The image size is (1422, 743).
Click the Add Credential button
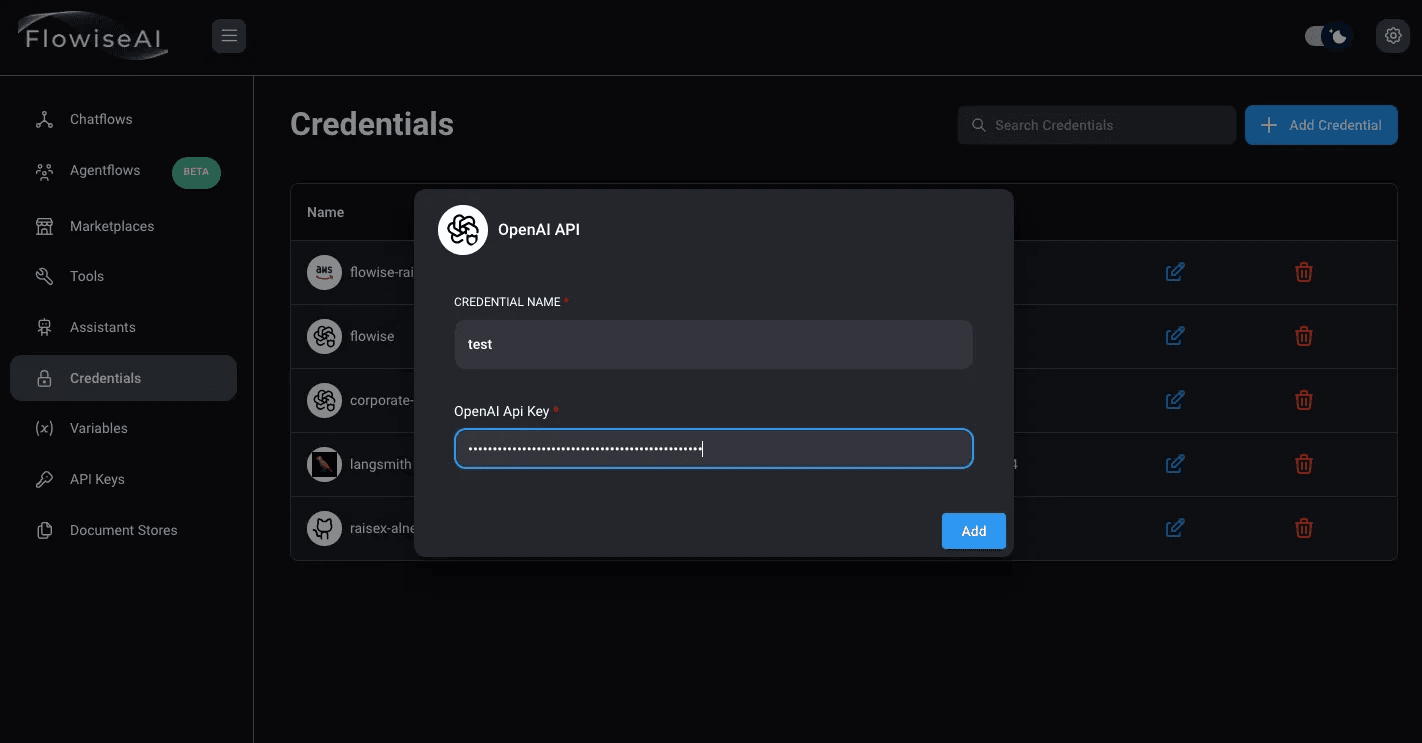pos(1320,125)
